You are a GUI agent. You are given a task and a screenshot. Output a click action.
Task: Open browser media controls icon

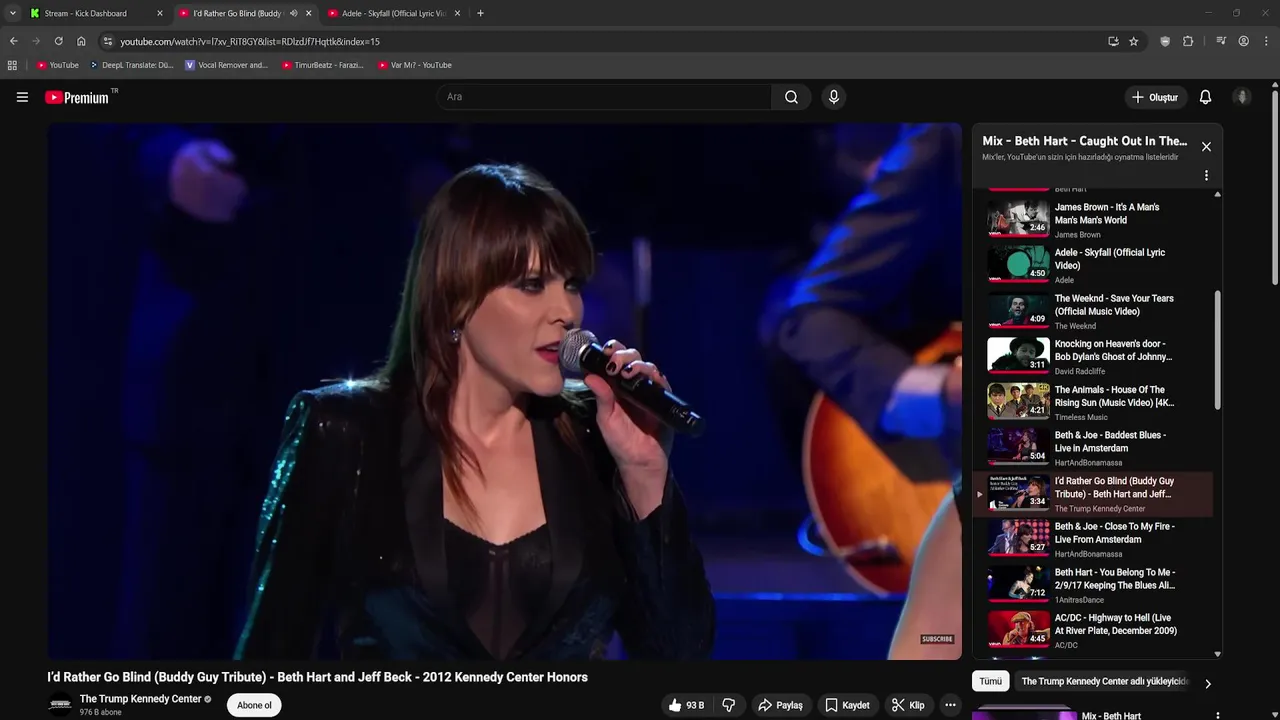[1221, 41]
